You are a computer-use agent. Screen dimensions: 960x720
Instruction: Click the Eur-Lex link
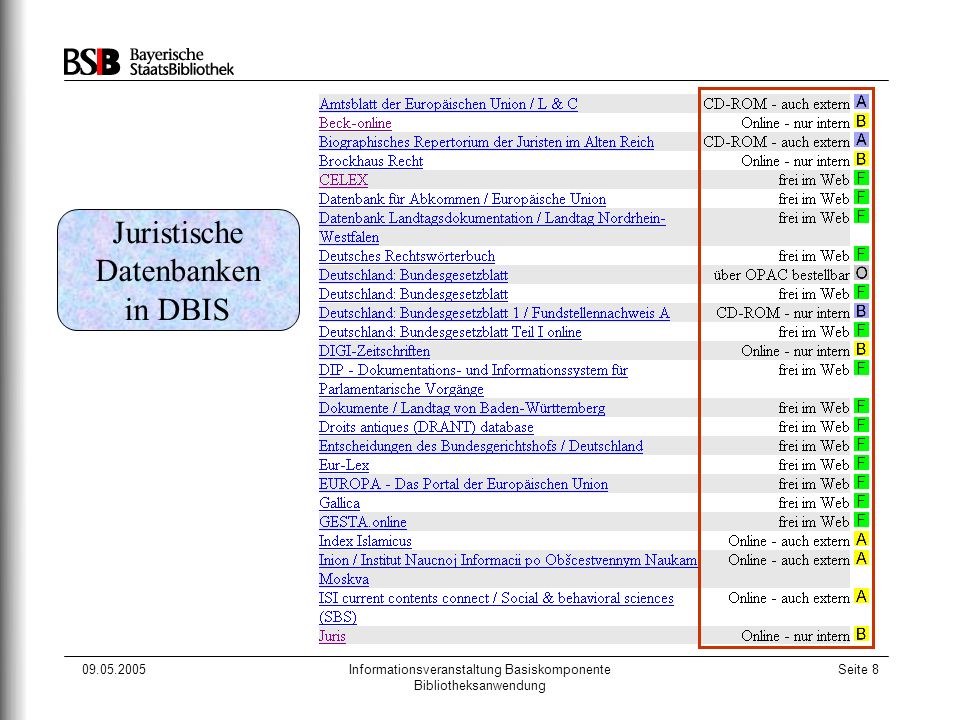[344, 465]
